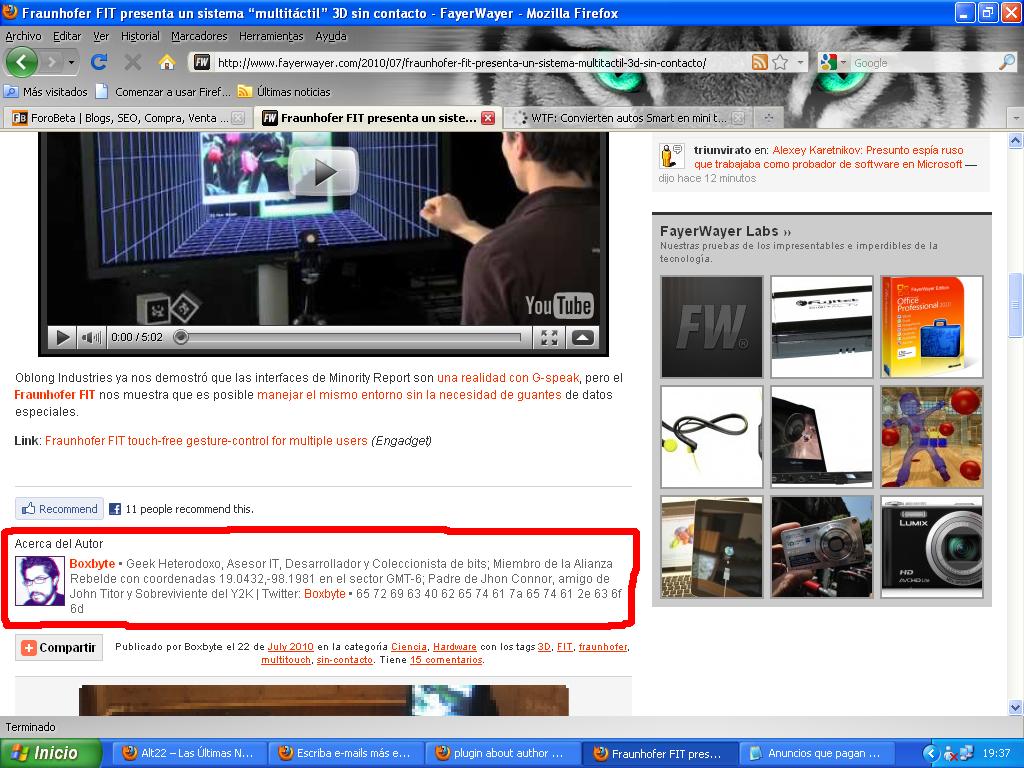The image size is (1024, 768).
Task: Open the Editar menu
Action: click(x=67, y=36)
